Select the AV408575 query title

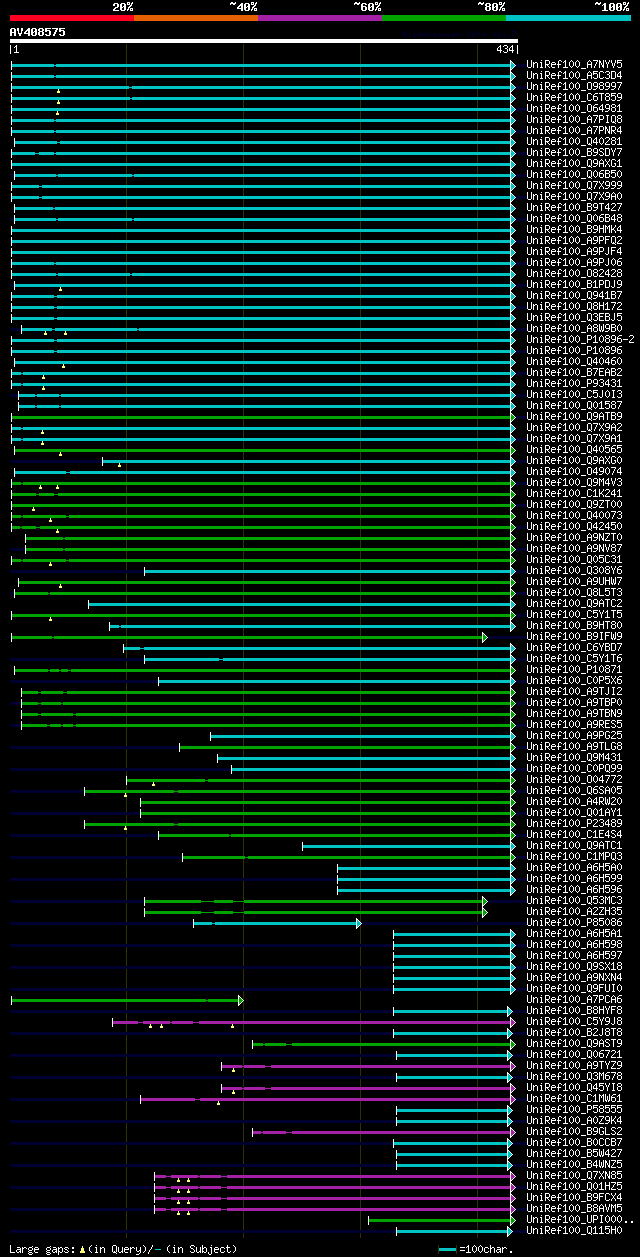[x=38, y=32]
